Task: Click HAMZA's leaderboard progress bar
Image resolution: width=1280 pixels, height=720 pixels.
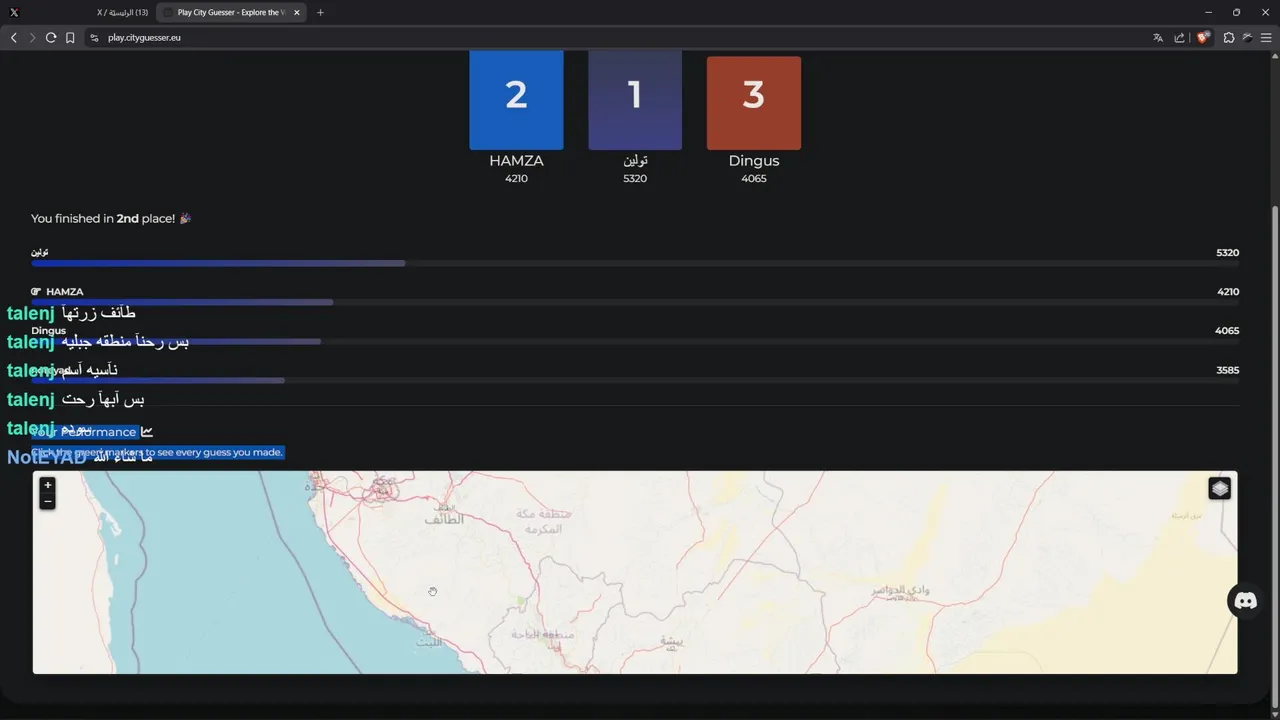Action: (635, 302)
